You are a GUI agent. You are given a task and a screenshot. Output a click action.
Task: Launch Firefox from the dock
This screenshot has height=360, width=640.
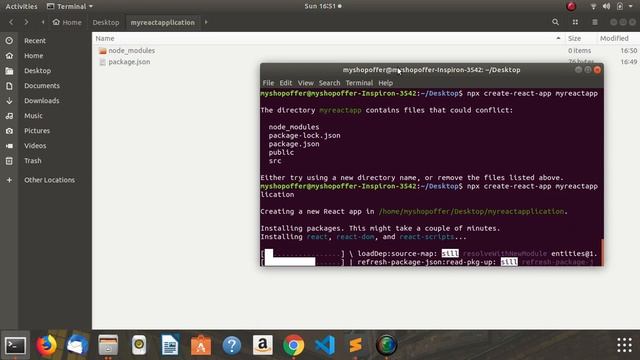pyautogui.click(x=46, y=346)
